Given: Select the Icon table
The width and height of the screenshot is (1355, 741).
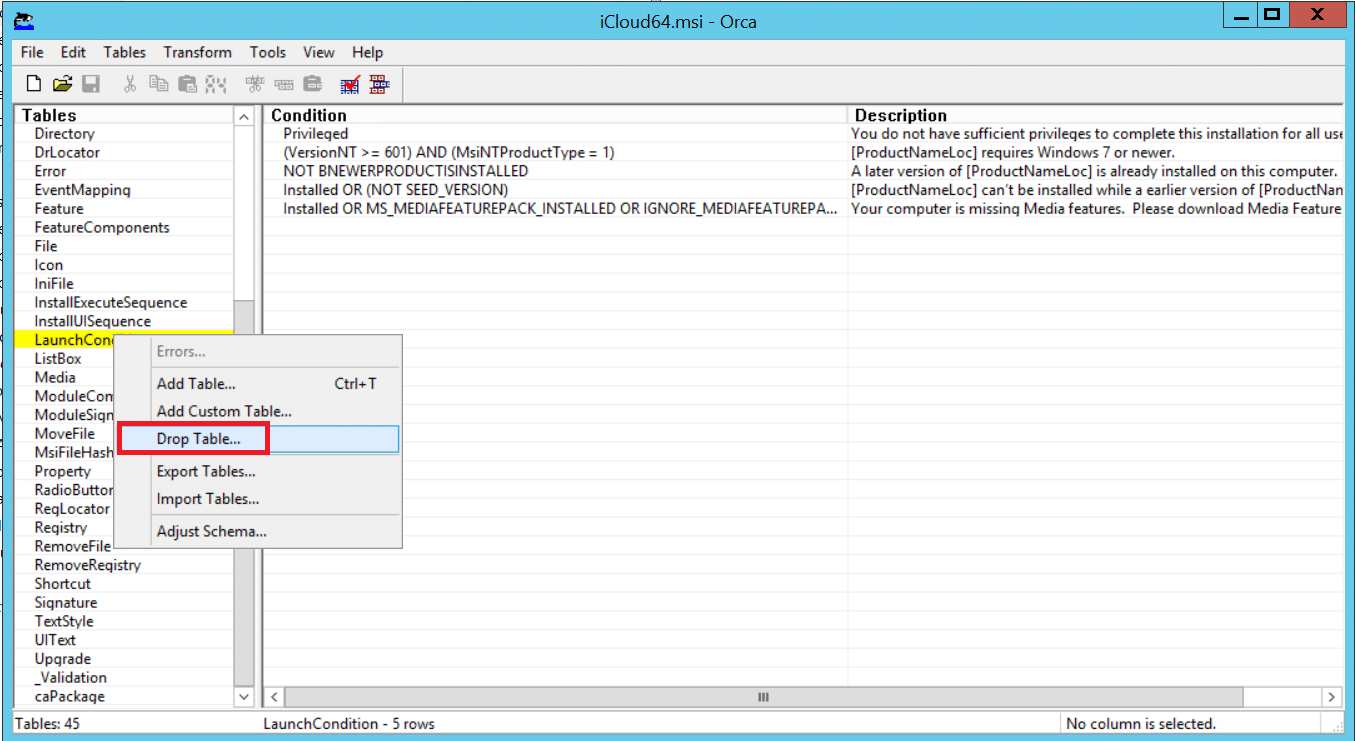Looking at the screenshot, I should coord(48,265).
